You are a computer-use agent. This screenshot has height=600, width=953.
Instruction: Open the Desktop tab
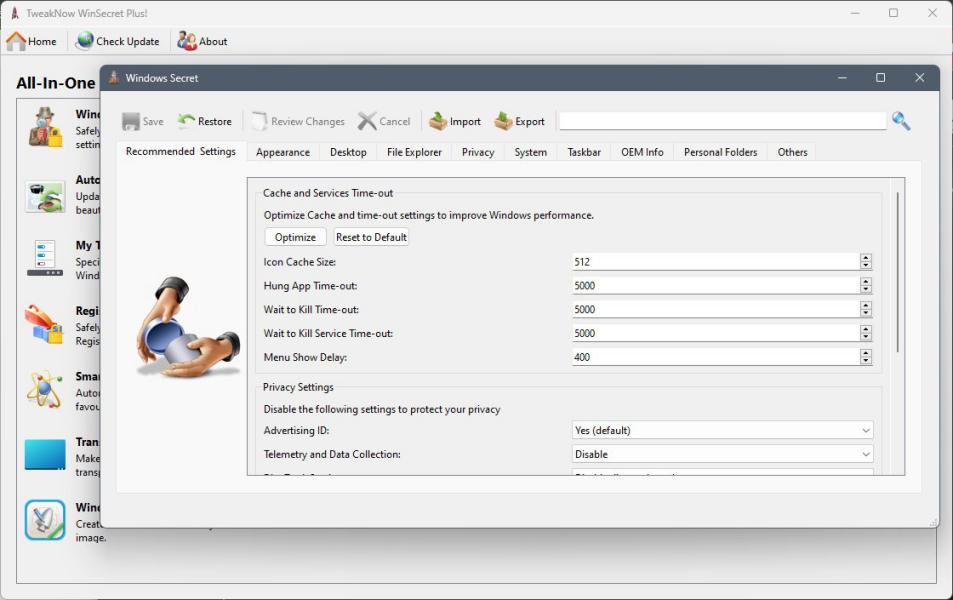point(348,152)
